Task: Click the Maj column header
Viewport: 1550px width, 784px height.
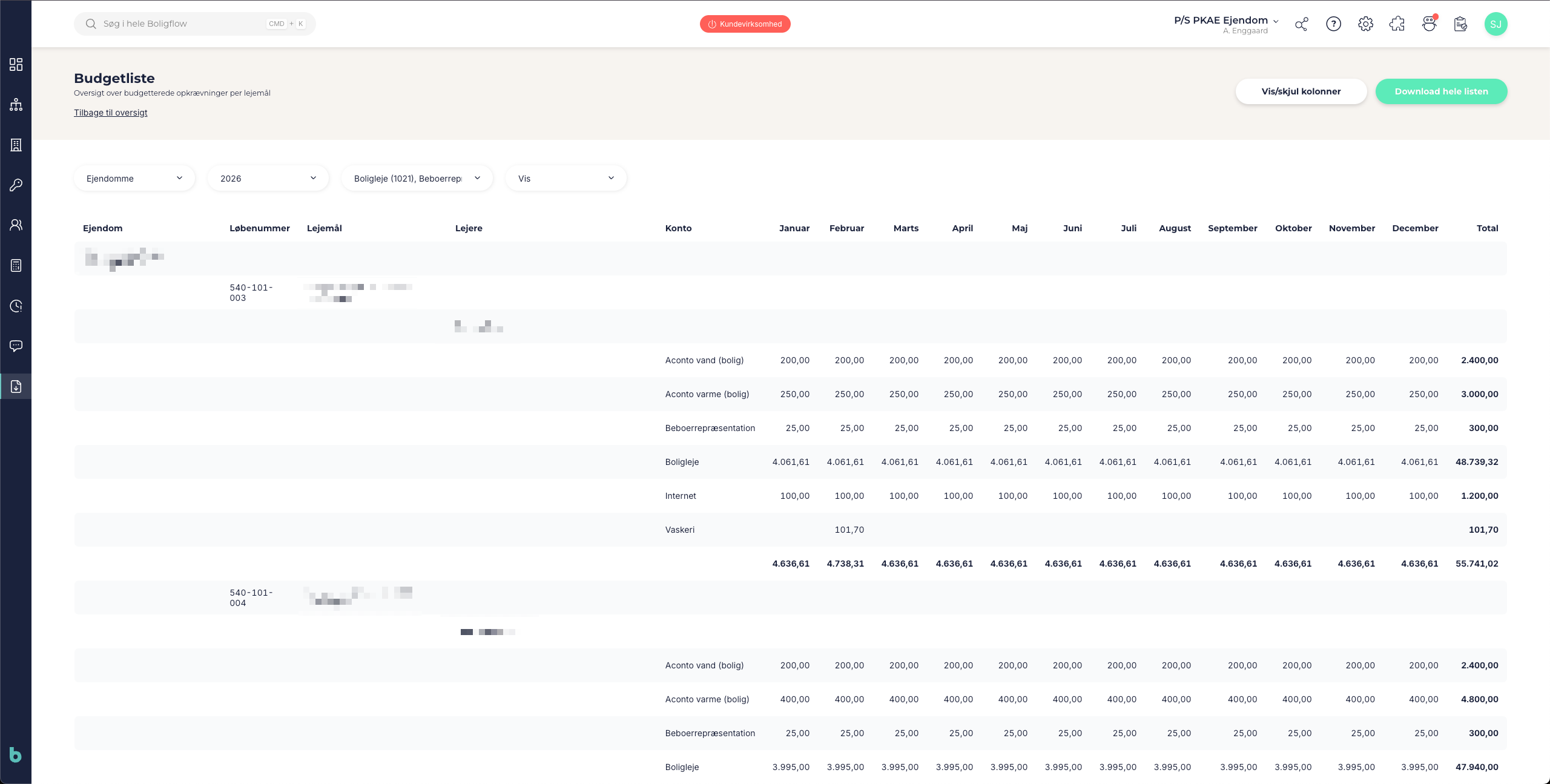Action: (x=1020, y=228)
